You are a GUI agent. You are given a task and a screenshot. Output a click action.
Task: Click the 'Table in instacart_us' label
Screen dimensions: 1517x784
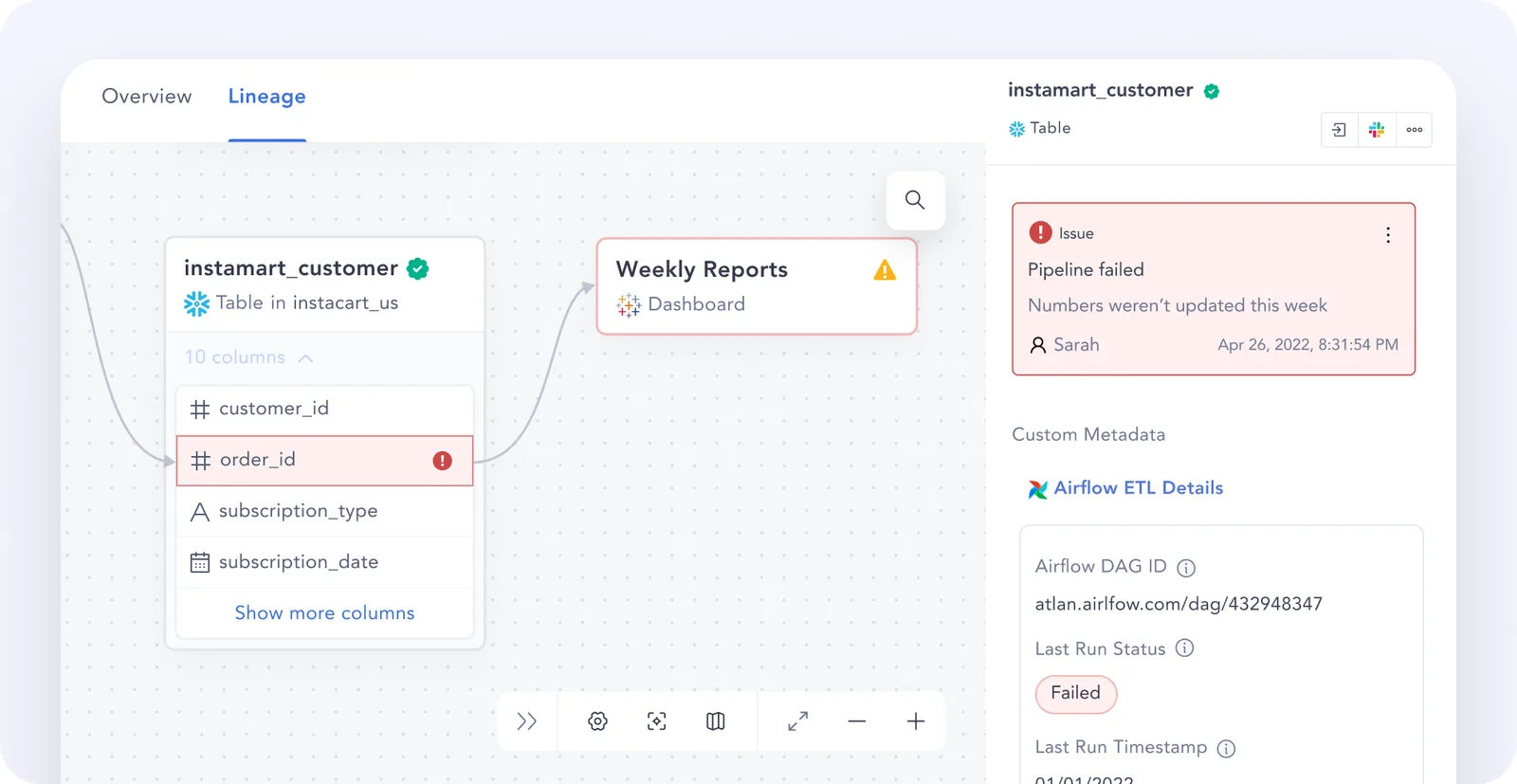[x=306, y=303]
